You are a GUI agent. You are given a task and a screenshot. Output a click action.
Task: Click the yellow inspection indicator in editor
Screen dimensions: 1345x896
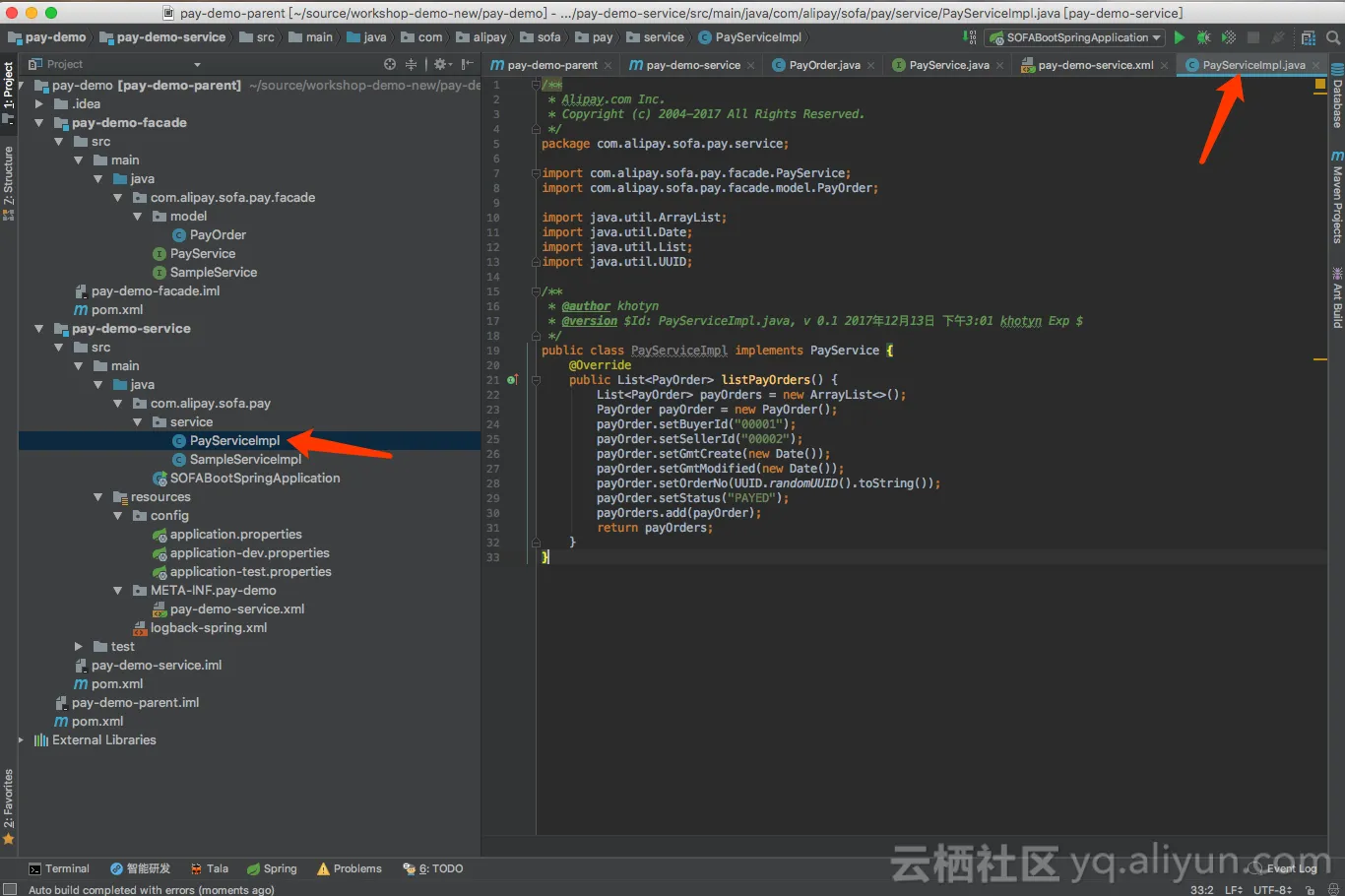[1320, 85]
